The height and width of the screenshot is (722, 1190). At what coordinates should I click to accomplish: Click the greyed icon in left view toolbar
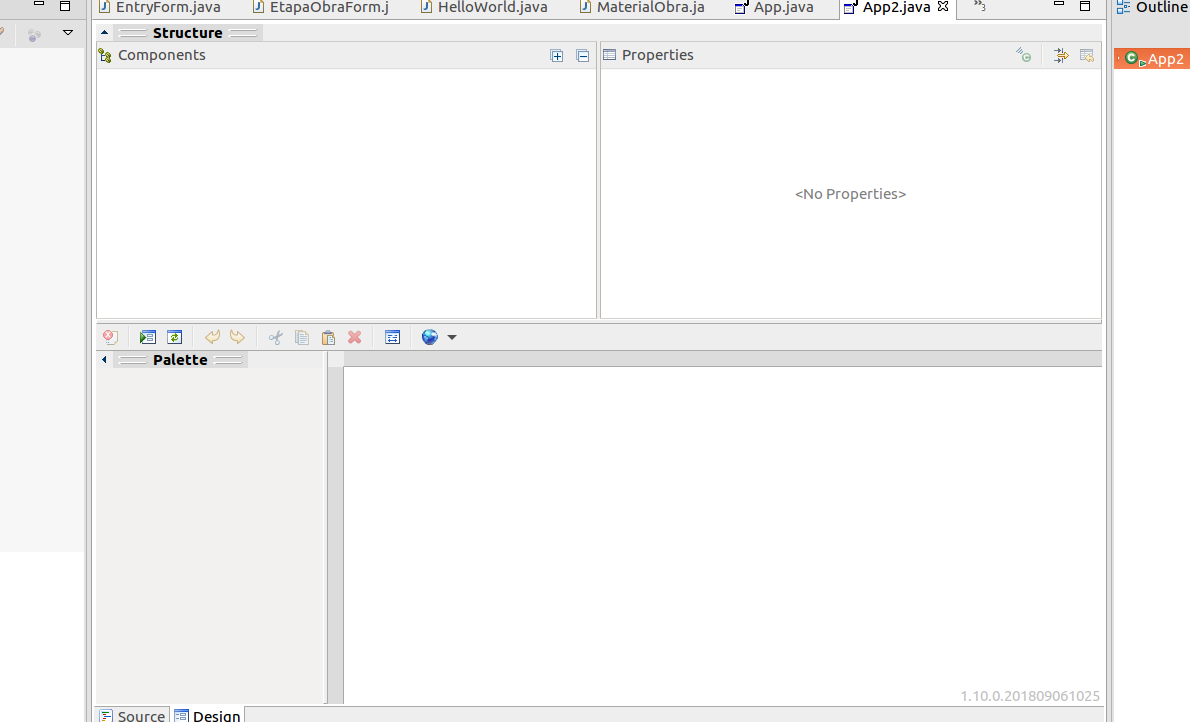[33, 35]
